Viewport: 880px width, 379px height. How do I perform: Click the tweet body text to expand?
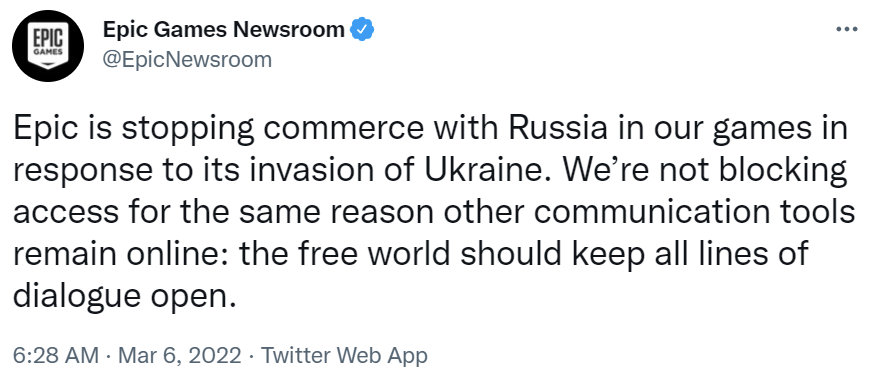433,212
